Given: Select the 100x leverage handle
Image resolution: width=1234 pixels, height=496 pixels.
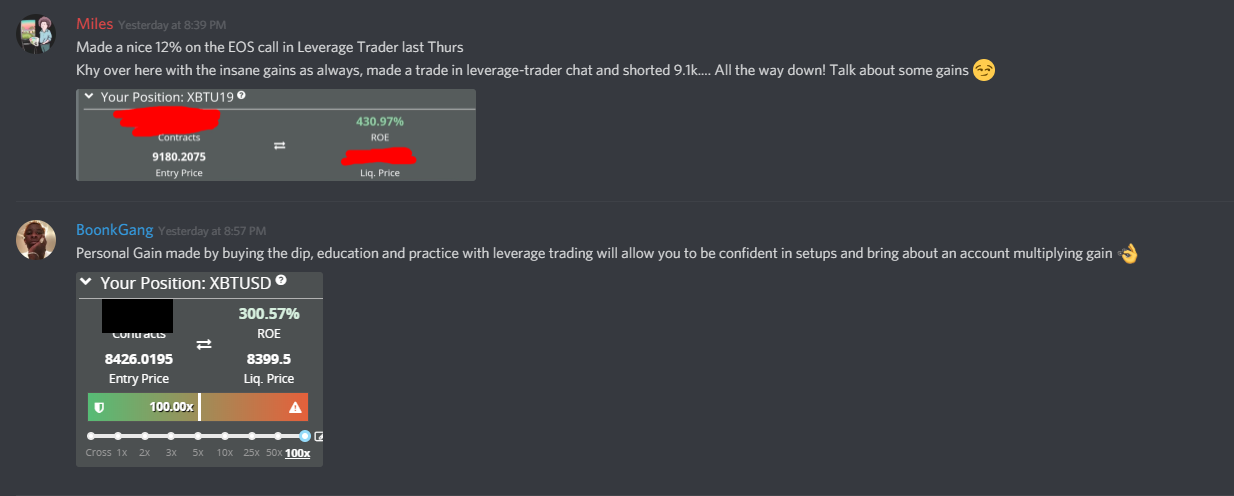Looking at the screenshot, I should [305, 436].
